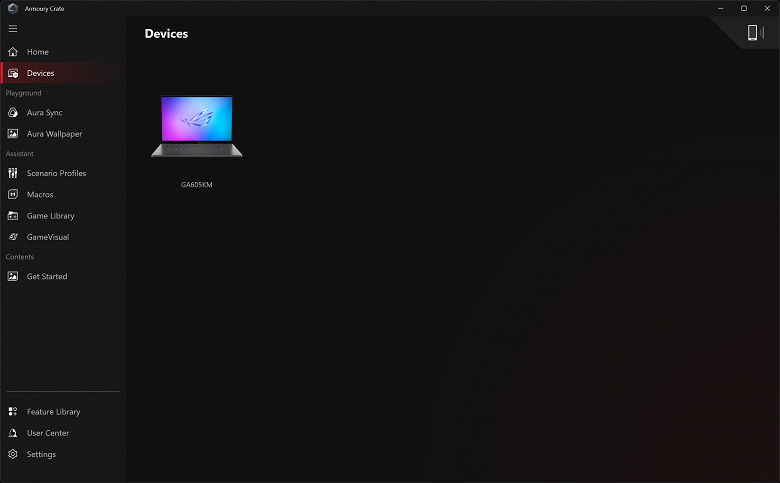This screenshot has height=483, width=780.
Task: Collapse the sidebar with hamburger menu icon
Action: point(13,29)
